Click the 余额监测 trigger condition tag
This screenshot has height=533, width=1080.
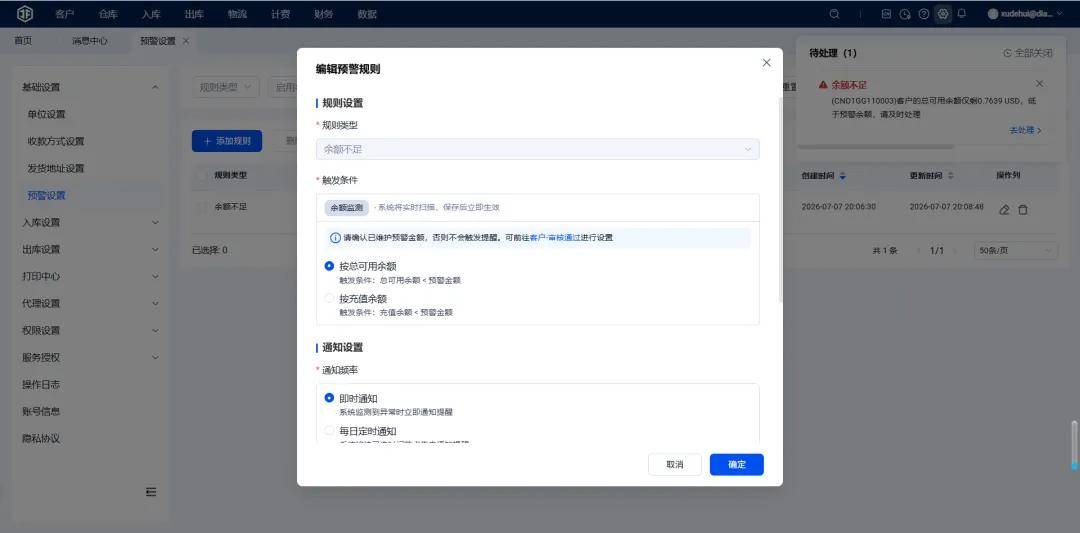pos(346,207)
